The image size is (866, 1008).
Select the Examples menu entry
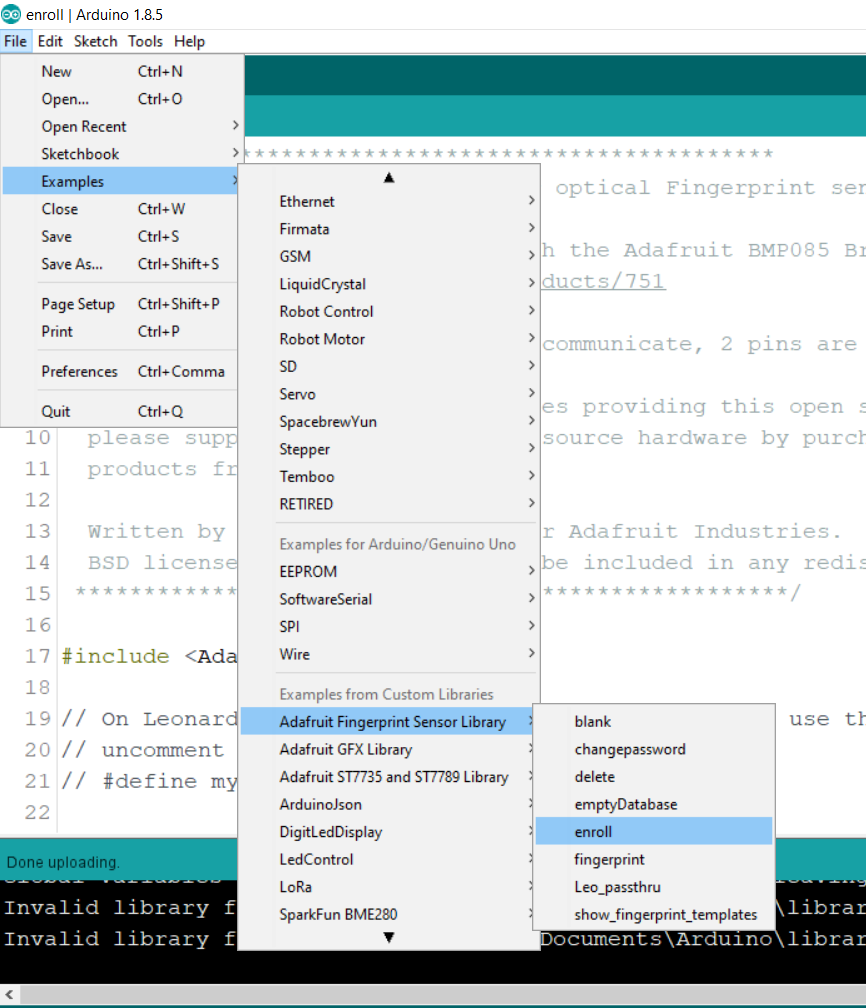click(122, 181)
